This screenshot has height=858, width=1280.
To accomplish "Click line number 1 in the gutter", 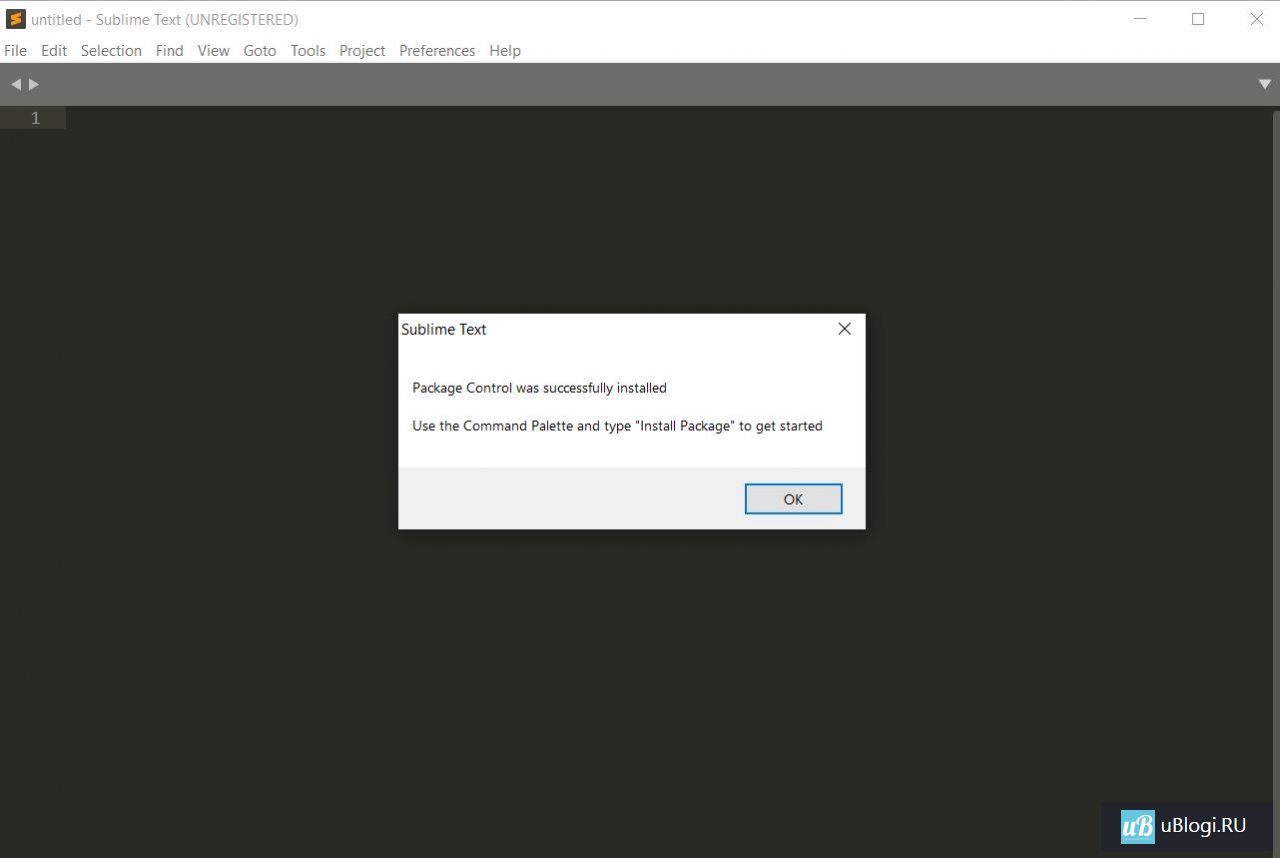I will coord(35,118).
